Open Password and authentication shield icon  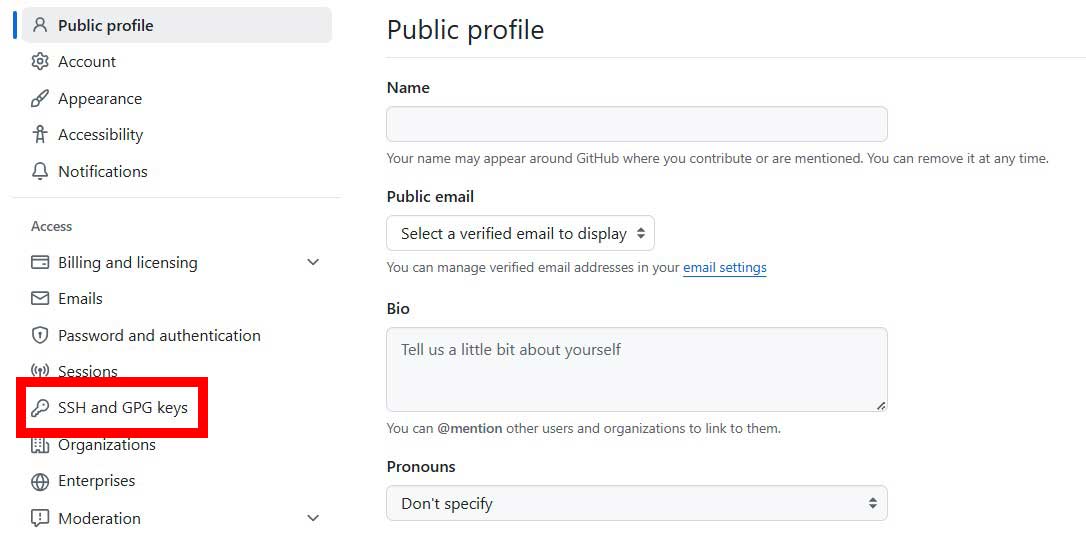click(40, 335)
